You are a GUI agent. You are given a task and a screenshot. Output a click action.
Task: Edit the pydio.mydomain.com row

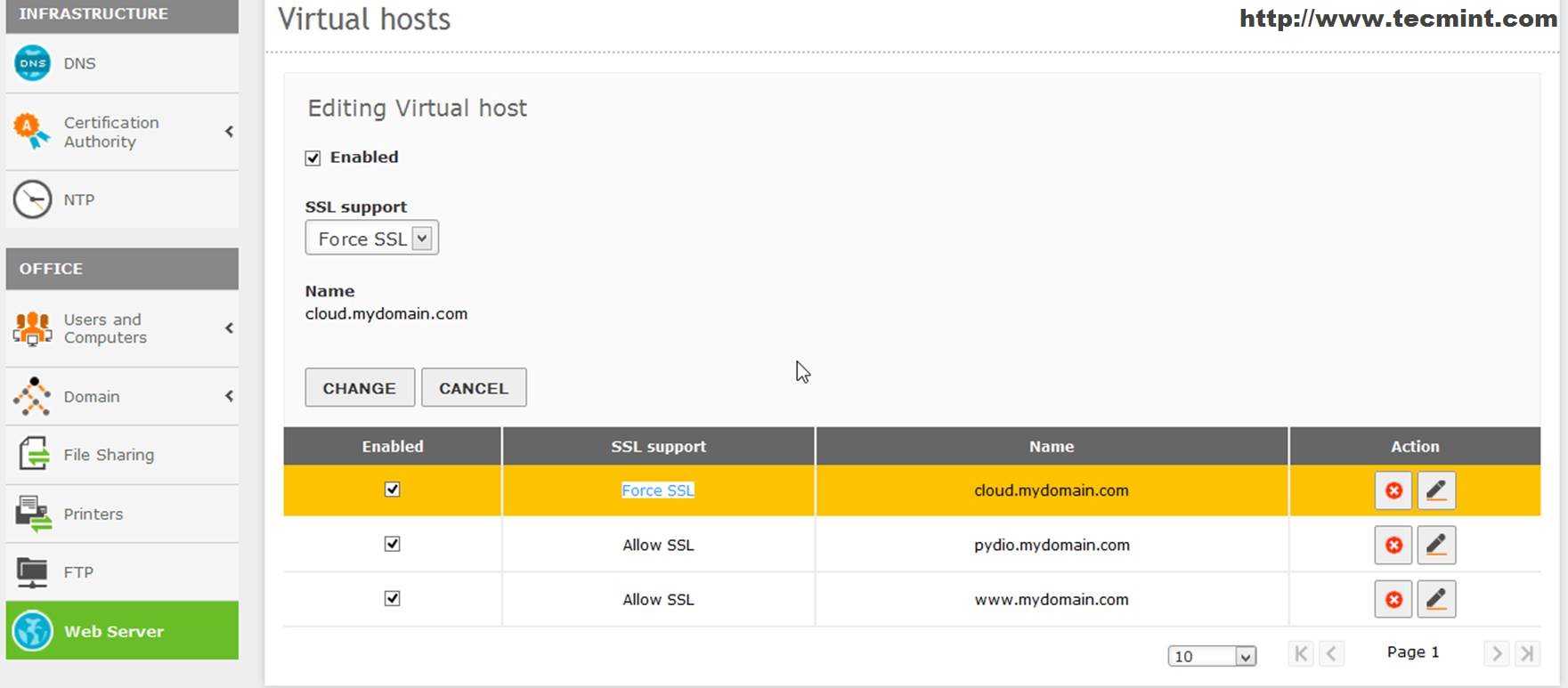click(x=1436, y=545)
